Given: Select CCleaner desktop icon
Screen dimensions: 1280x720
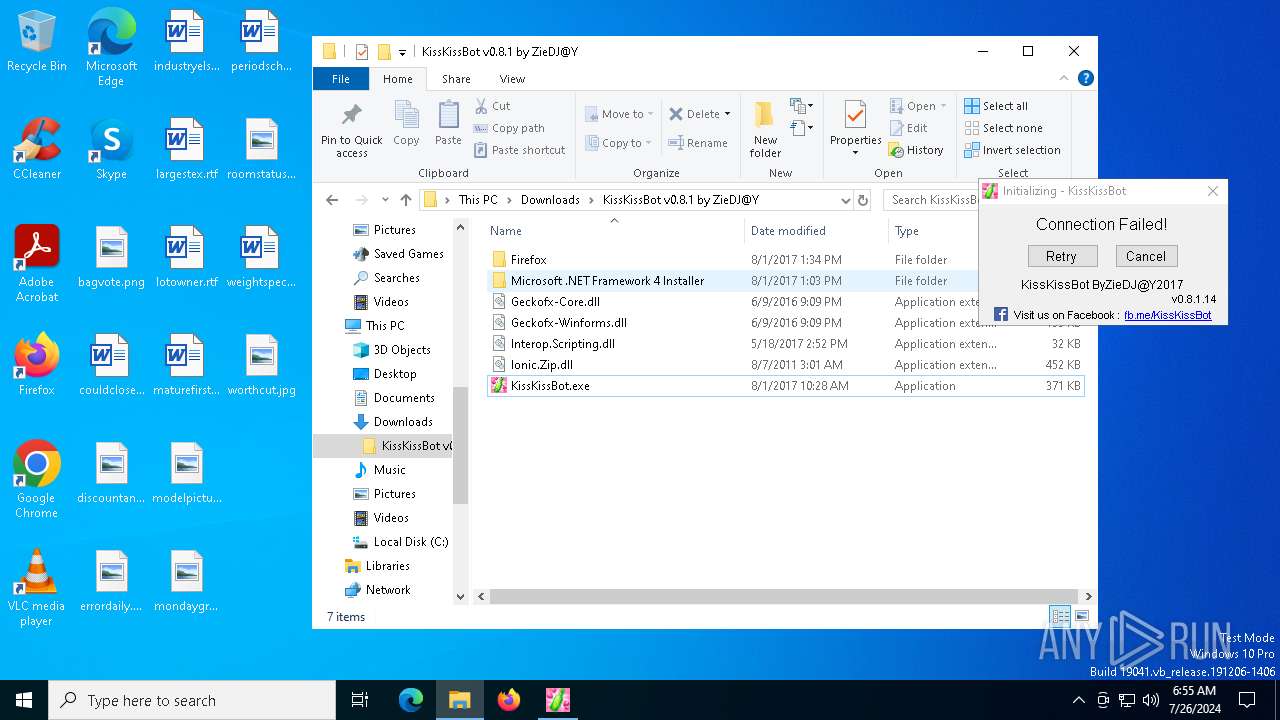Looking at the screenshot, I should [x=37, y=148].
